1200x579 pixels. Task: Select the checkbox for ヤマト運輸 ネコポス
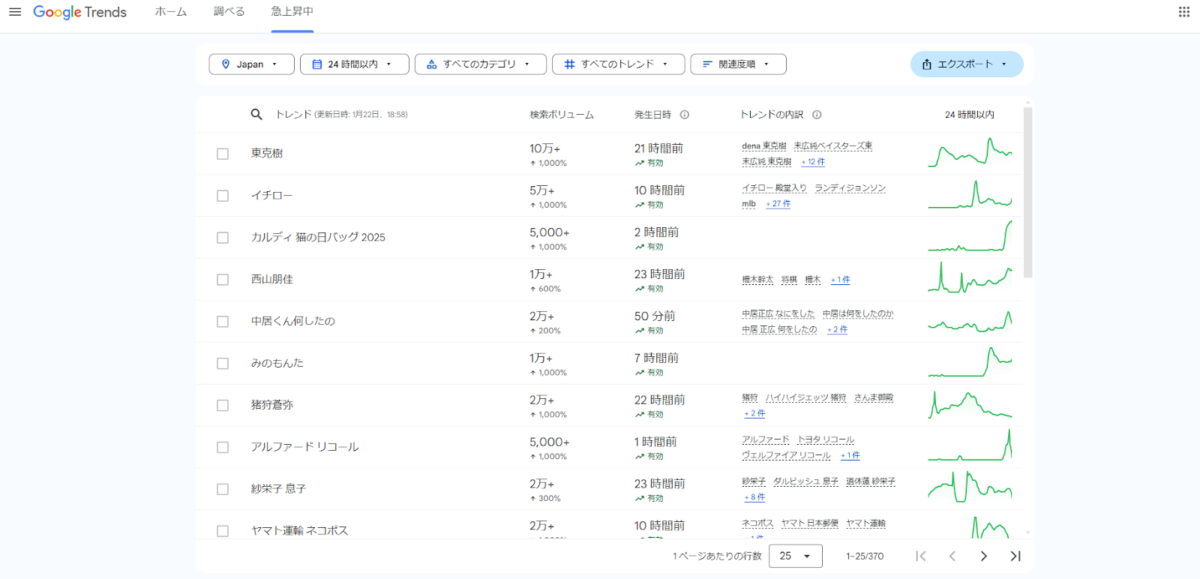[x=223, y=531]
